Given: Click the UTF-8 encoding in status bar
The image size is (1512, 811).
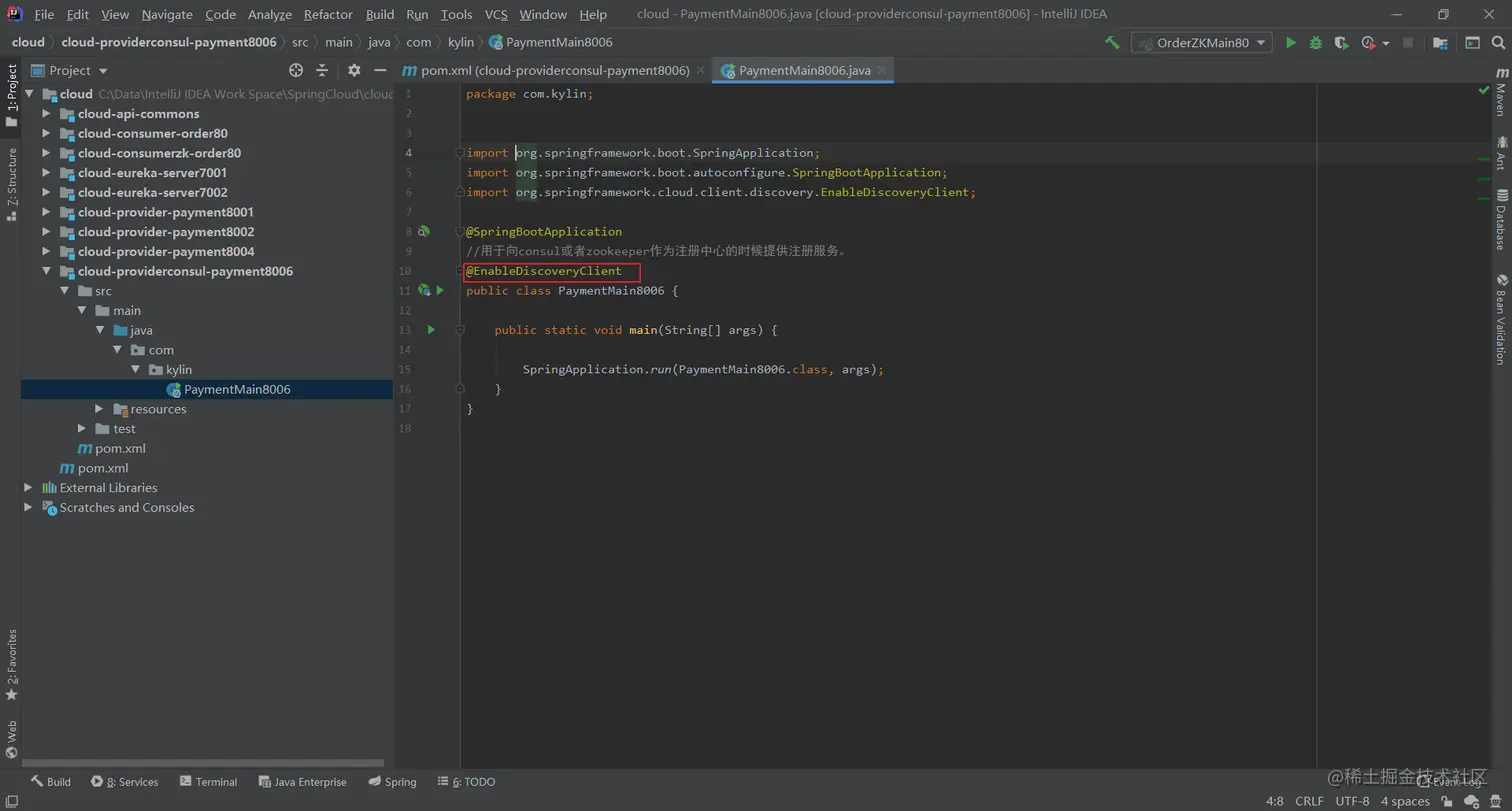Looking at the screenshot, I should click(1352, 801).
